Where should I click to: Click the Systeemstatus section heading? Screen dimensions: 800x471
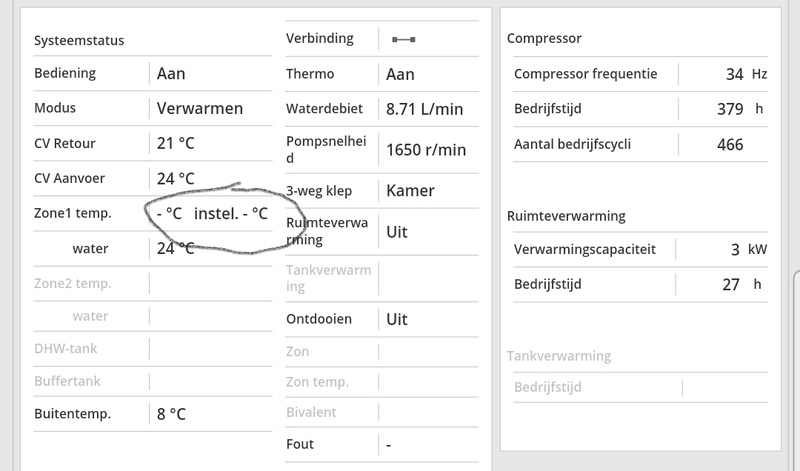pos(78,41)
